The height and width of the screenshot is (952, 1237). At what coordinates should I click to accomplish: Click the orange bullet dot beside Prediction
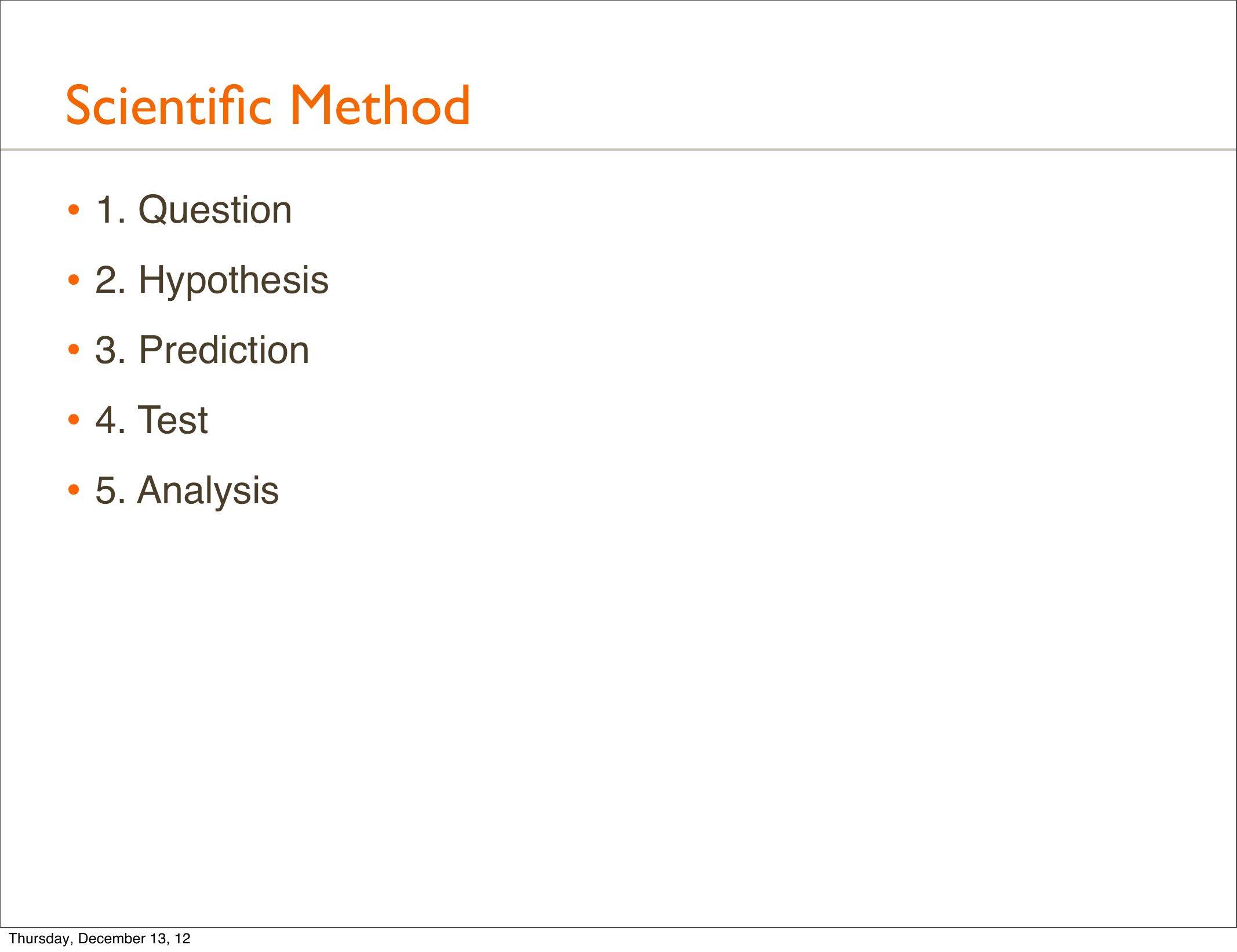(73, 350)
